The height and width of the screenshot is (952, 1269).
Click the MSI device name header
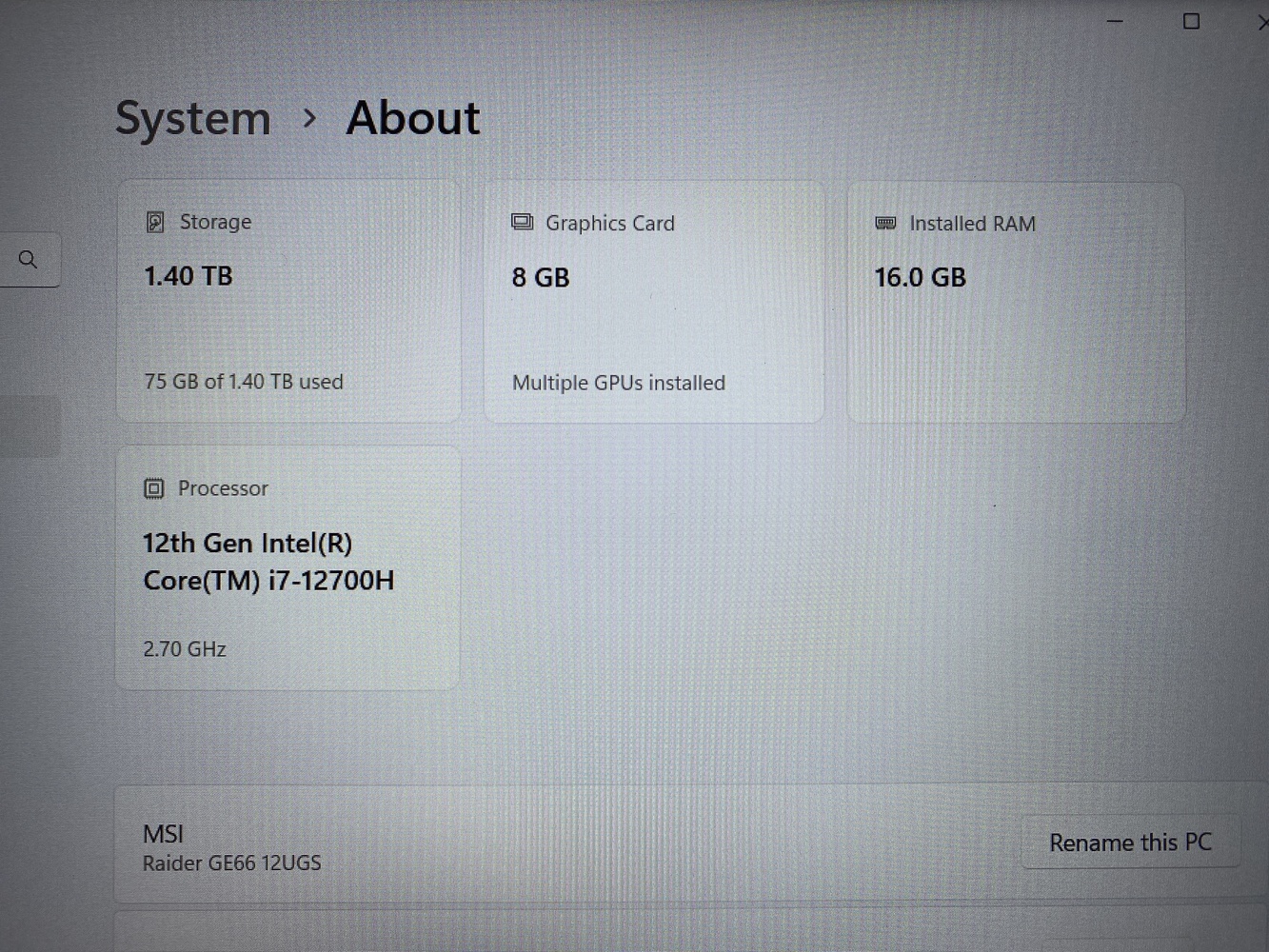pos(163,834)
